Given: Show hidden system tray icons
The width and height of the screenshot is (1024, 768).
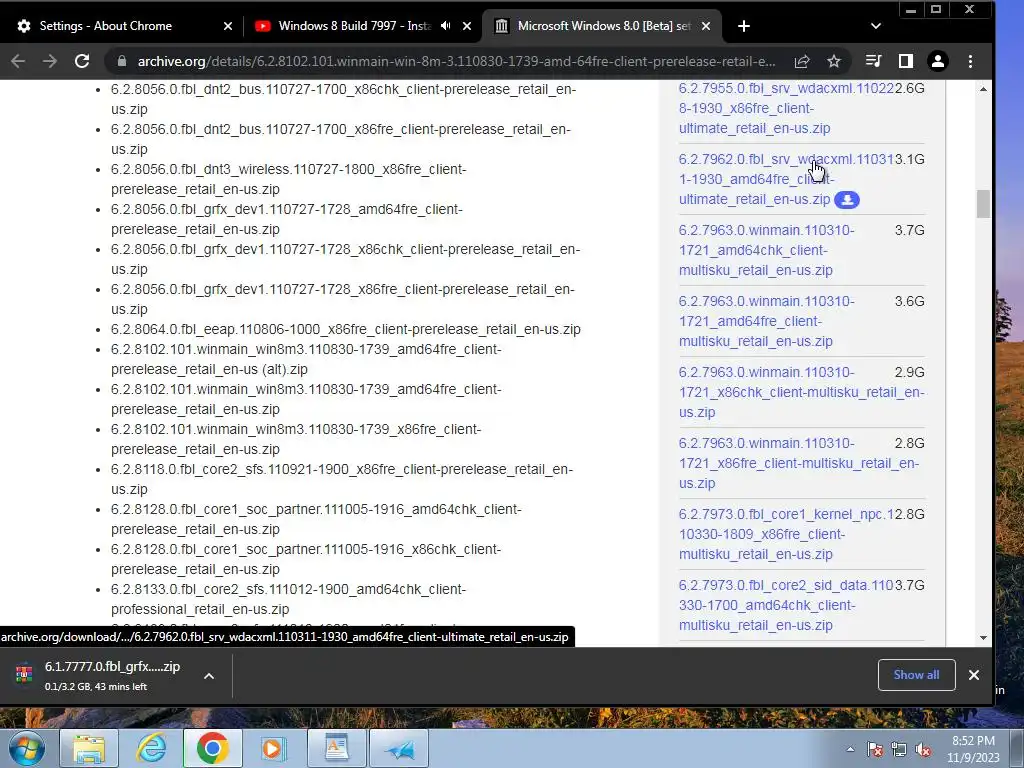Looking at the screenshot, I should pos(850,749).
